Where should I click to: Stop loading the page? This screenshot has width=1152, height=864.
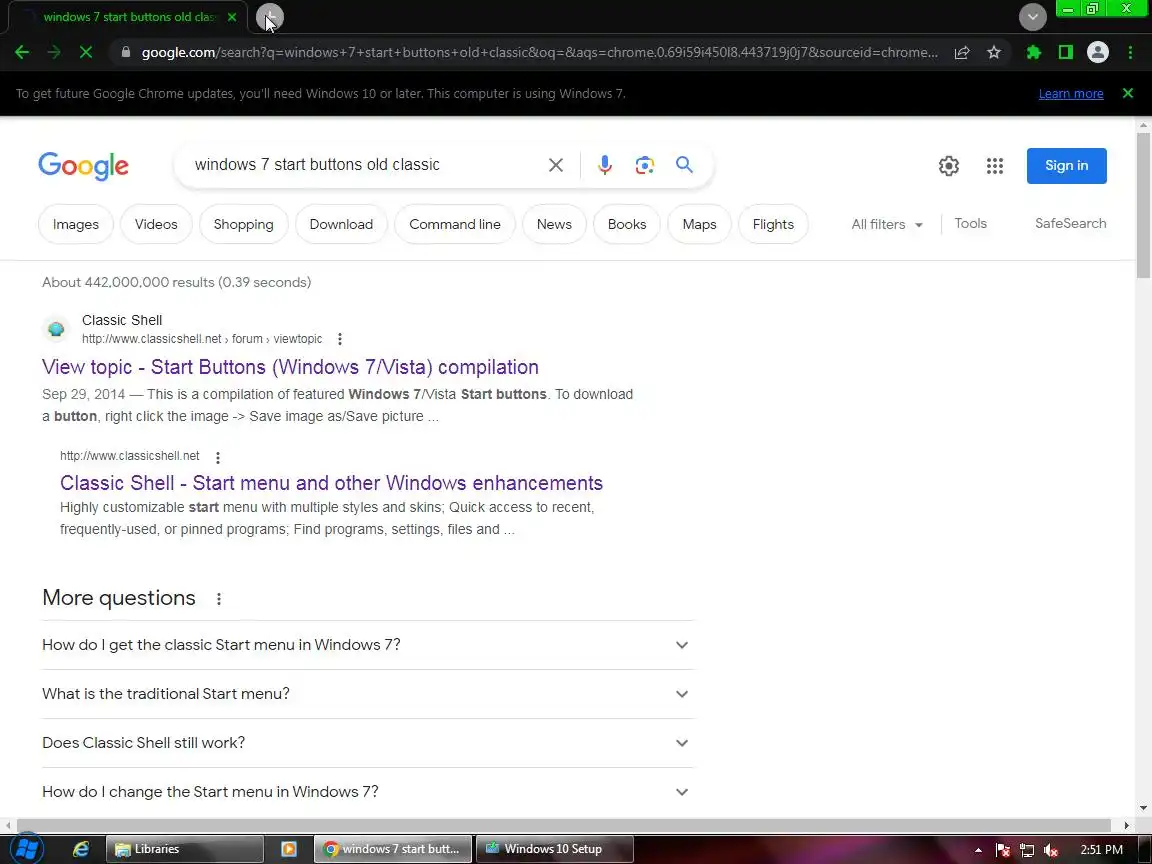tap(86, 52)
